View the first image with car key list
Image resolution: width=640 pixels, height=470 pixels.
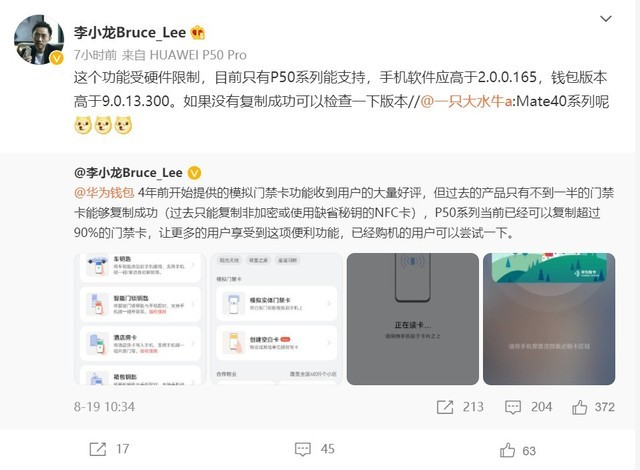pyautogui.click(x=140, y=319)
